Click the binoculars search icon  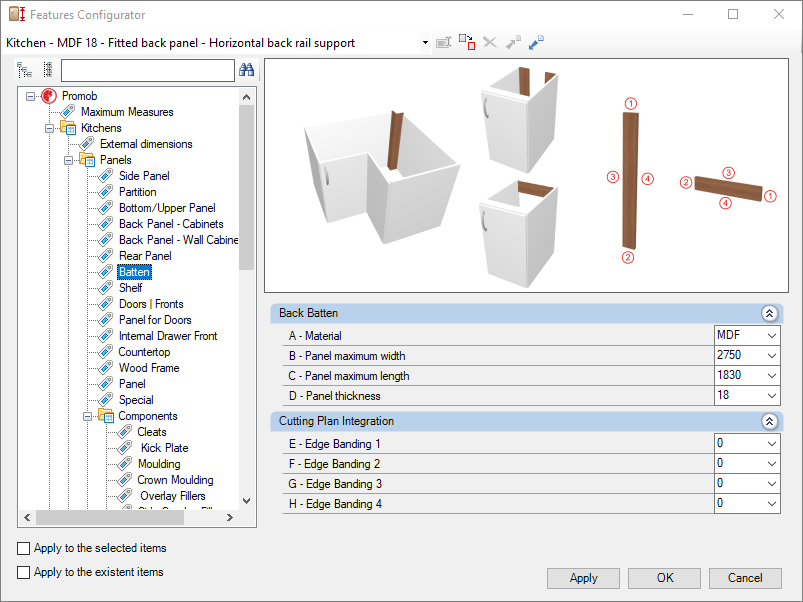click(x=246, y=70)
